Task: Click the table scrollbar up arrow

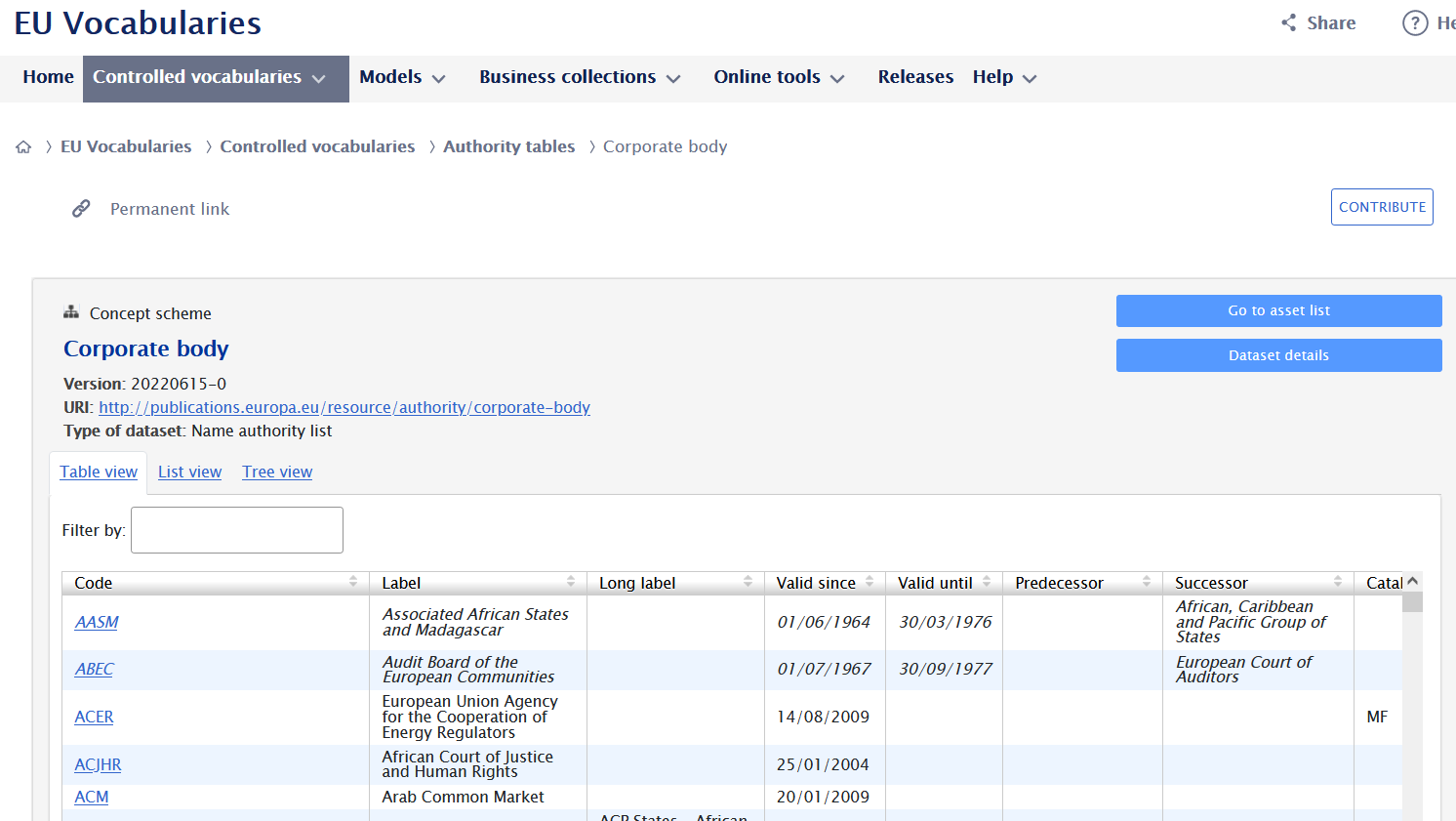Action: click(1412, 581)
